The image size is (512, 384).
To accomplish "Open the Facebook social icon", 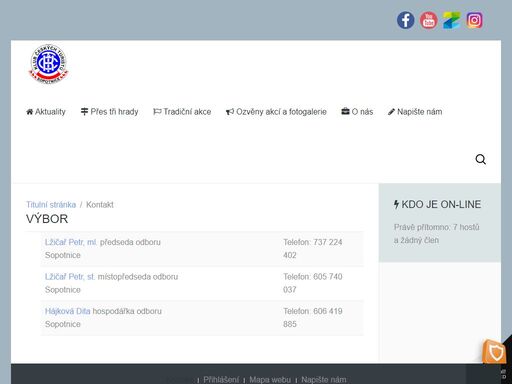I will (x=405, y=20).
